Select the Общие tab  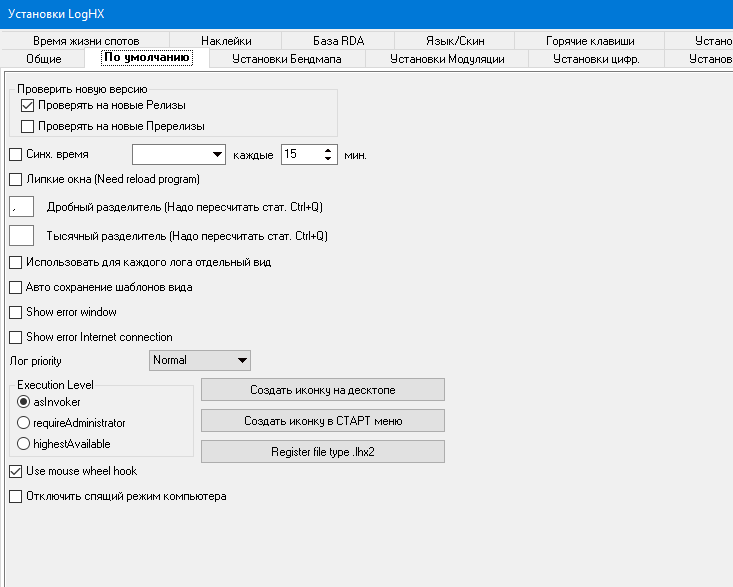[43, 59]
